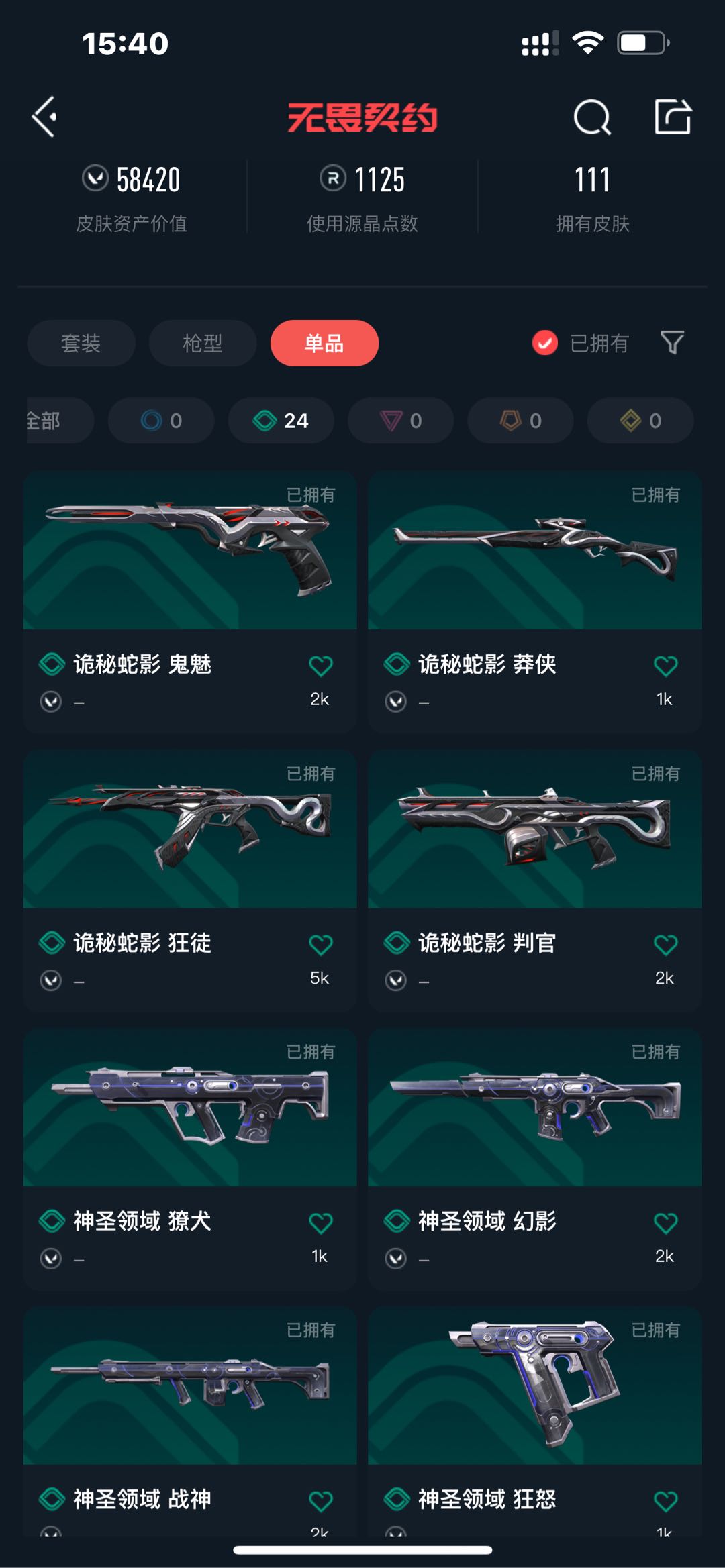Tap the back arrow icon
The image size is (725, 1568).
coord(44,117)
